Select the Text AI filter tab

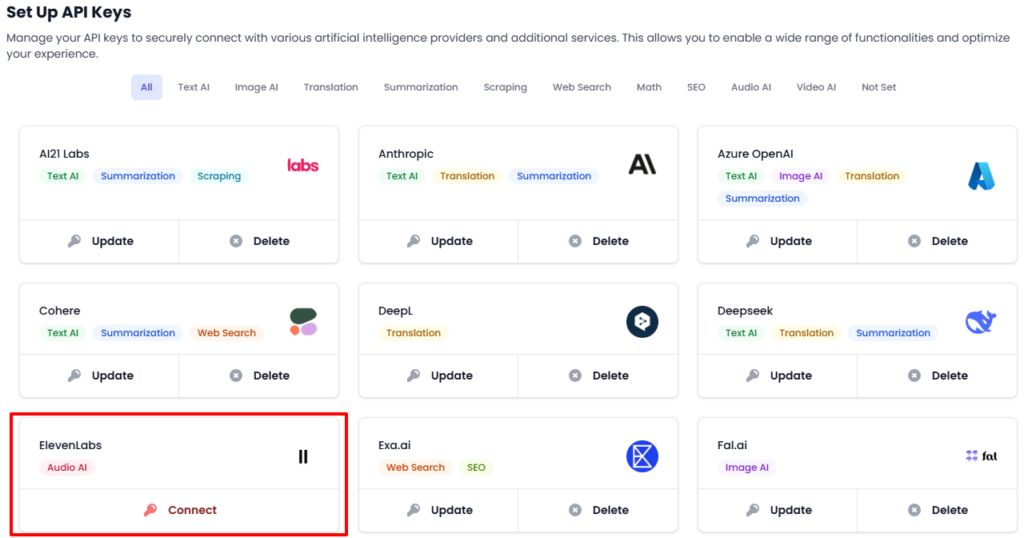194,87
